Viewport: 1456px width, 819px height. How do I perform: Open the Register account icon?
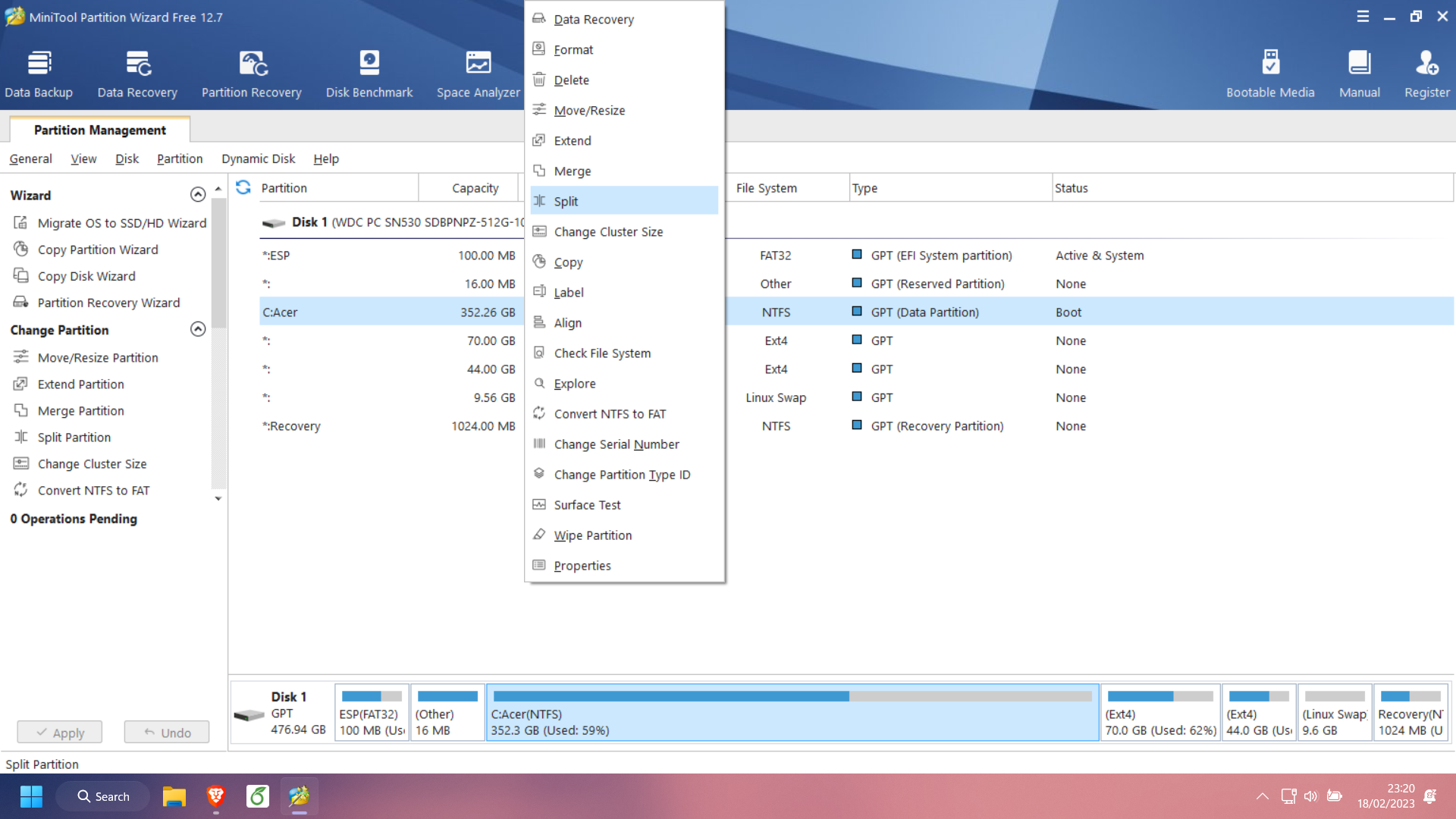click(x=1426, y=74)
